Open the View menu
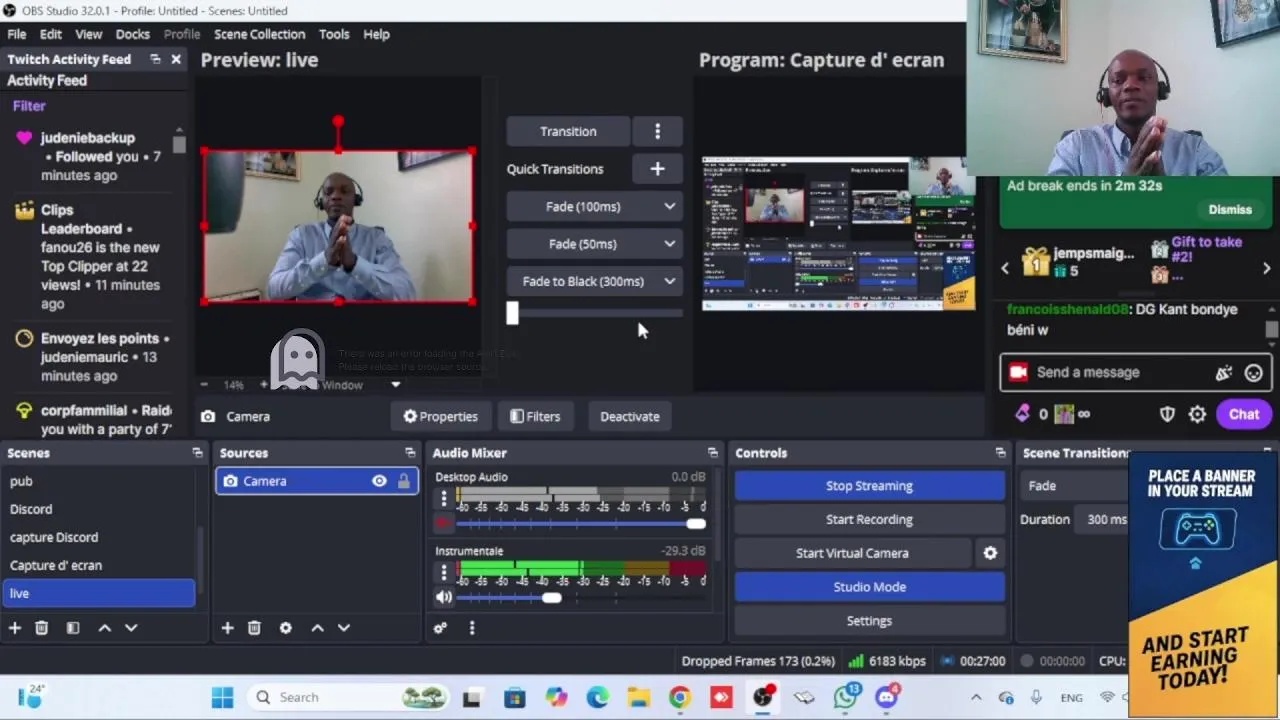Screen dimensions: 1280x720 [88, 34]
